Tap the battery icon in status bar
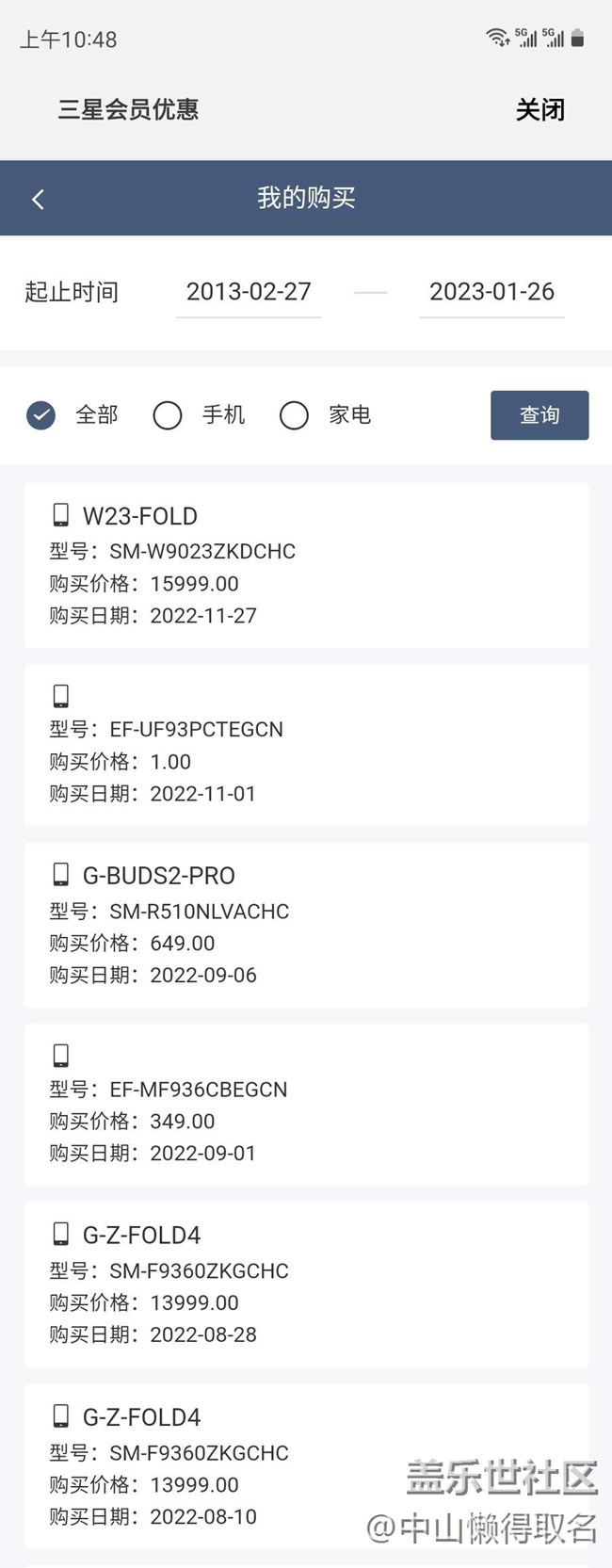 578,38
